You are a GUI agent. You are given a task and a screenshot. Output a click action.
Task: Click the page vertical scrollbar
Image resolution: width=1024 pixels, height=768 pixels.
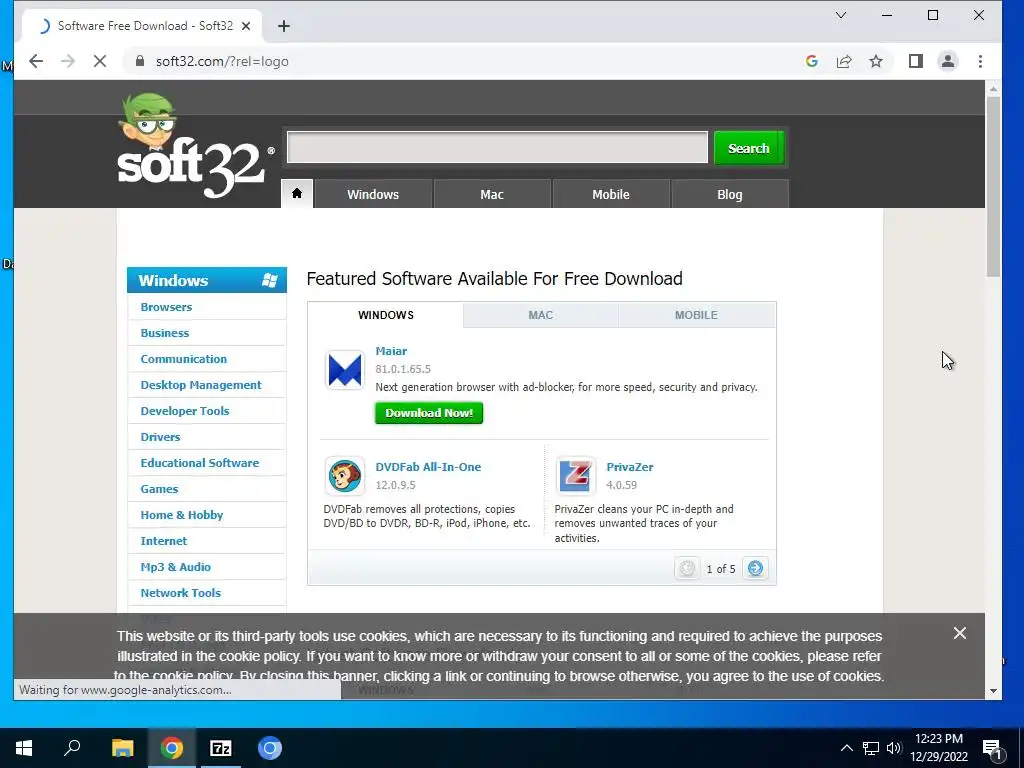(x=993, y=187)
